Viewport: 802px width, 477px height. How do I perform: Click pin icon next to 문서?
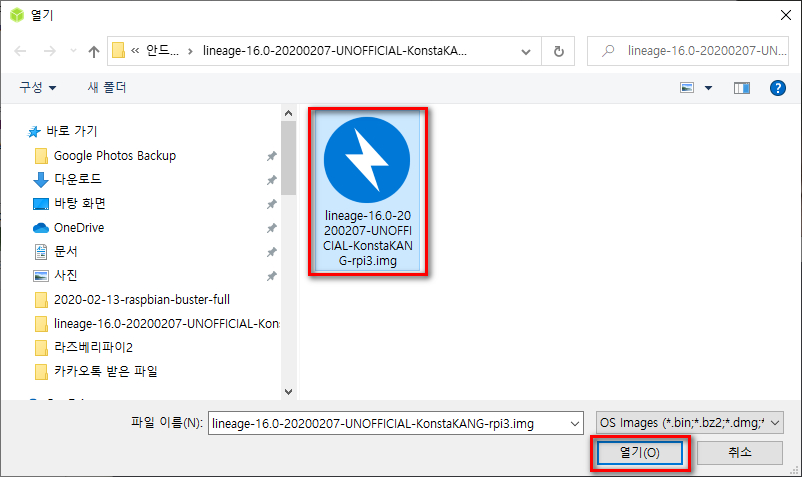[272, 252]
